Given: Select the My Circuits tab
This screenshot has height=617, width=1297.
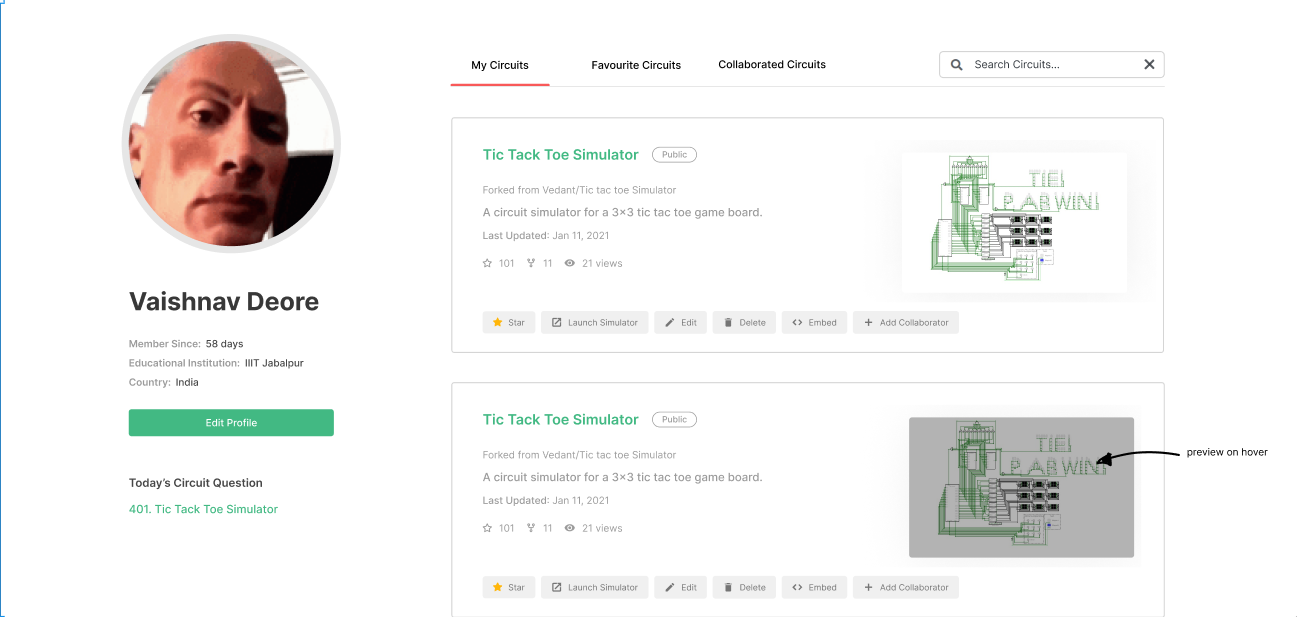Looking at the screenshot, I should [x=500, y=64].
